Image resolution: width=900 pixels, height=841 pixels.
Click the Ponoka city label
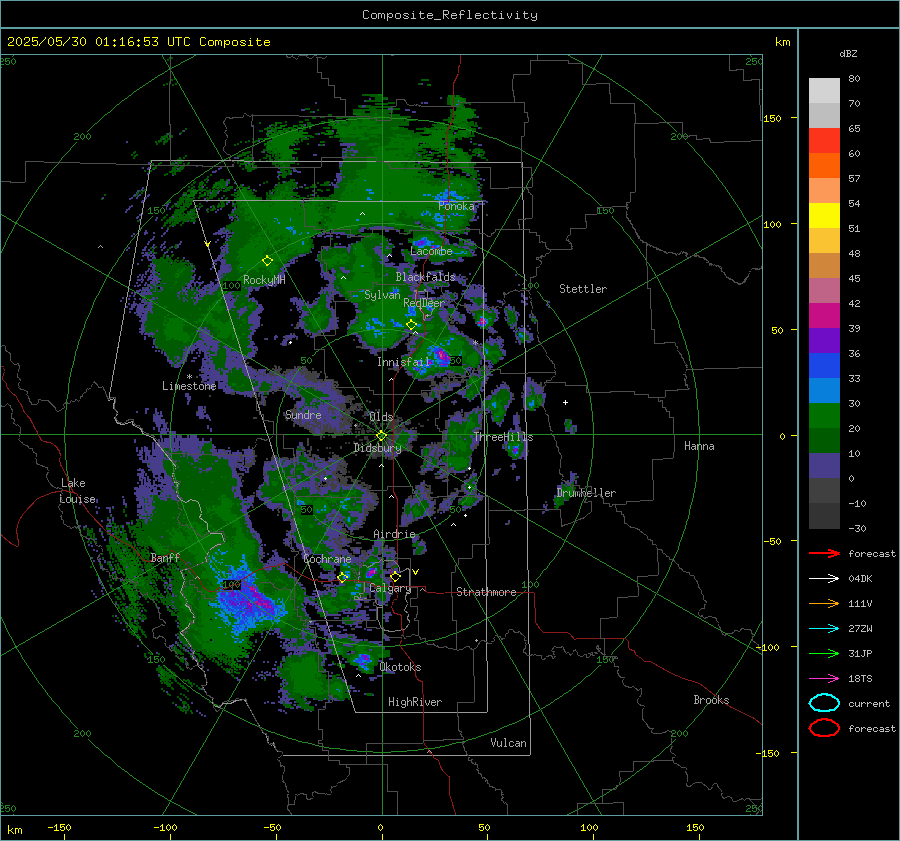[x=456, y=206]
